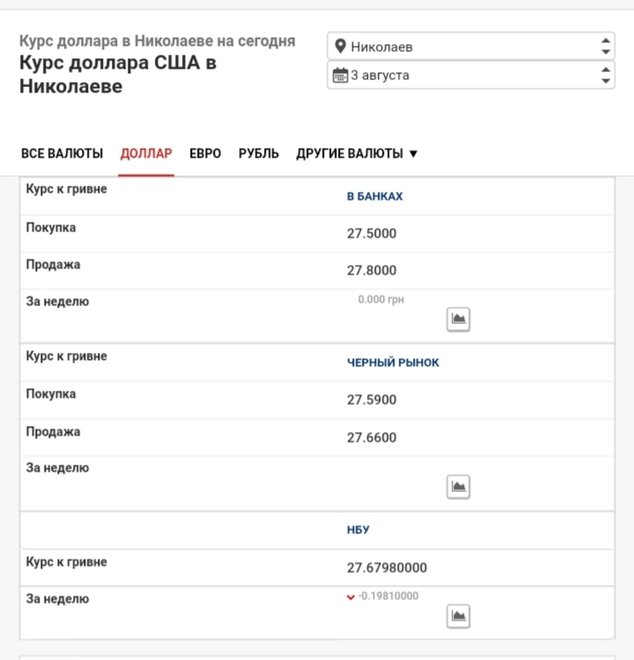This screenshot has width=634, height=660.
Task: Click the location pin icon beside Николаев
Action: point(340,46)
